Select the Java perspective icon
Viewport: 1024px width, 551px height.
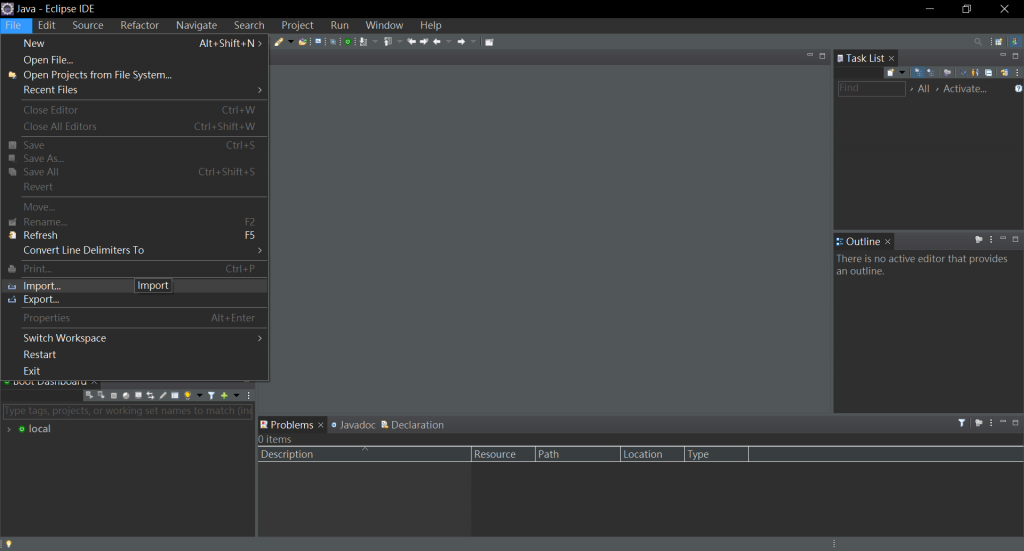(1015, 42)
